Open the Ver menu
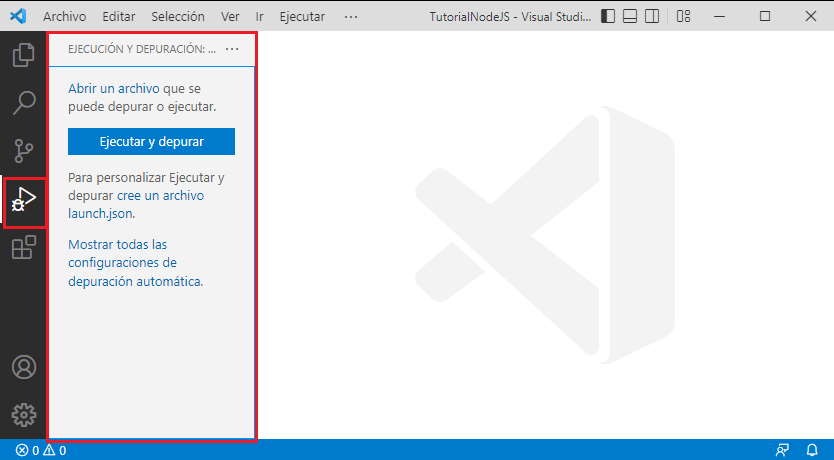Viewport: 834px width, 460px height. pyautogui.click(x=230, y=16)
